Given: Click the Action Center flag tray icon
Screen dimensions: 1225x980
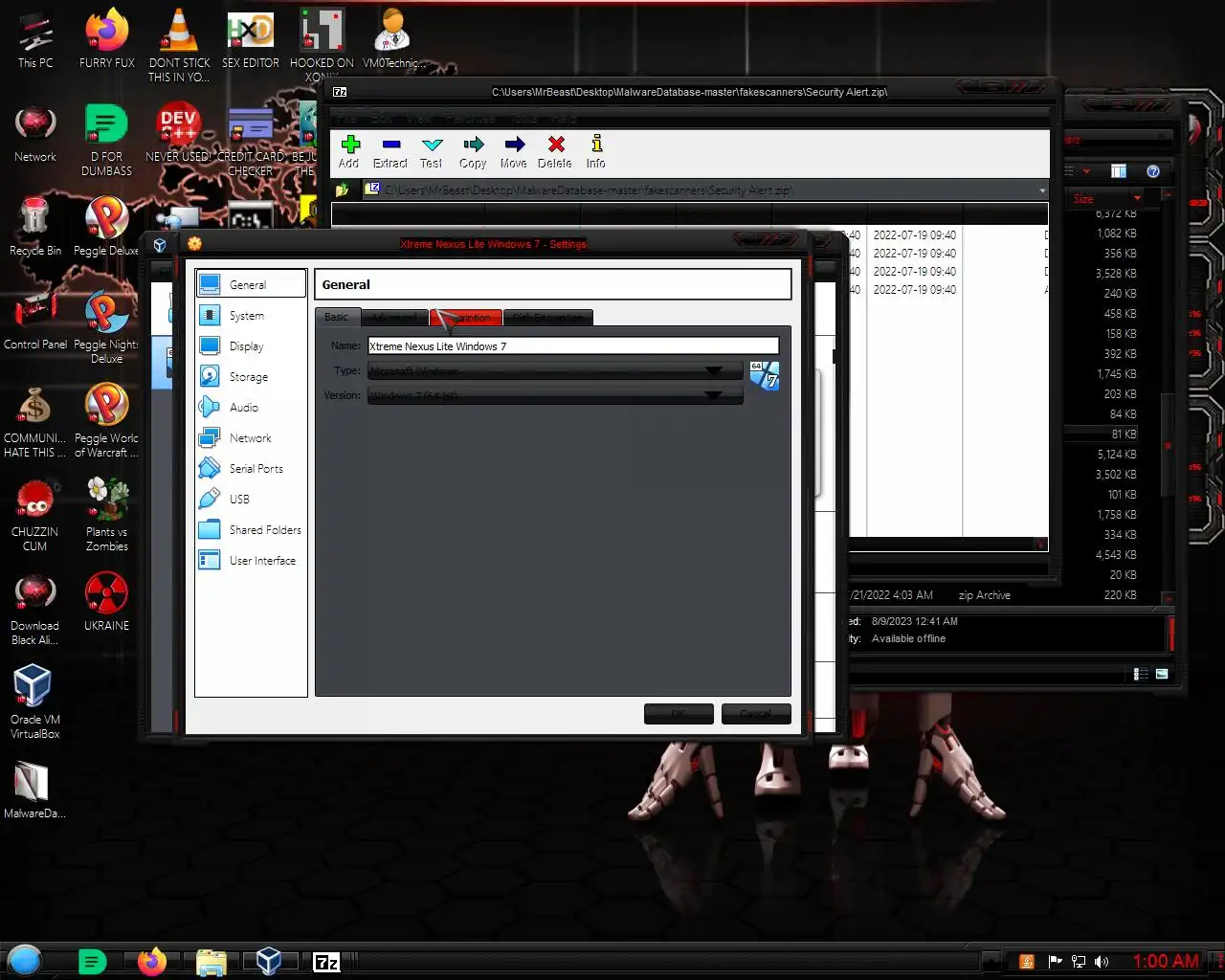Looking at the screenshot, I should (x=1055, y=962).
